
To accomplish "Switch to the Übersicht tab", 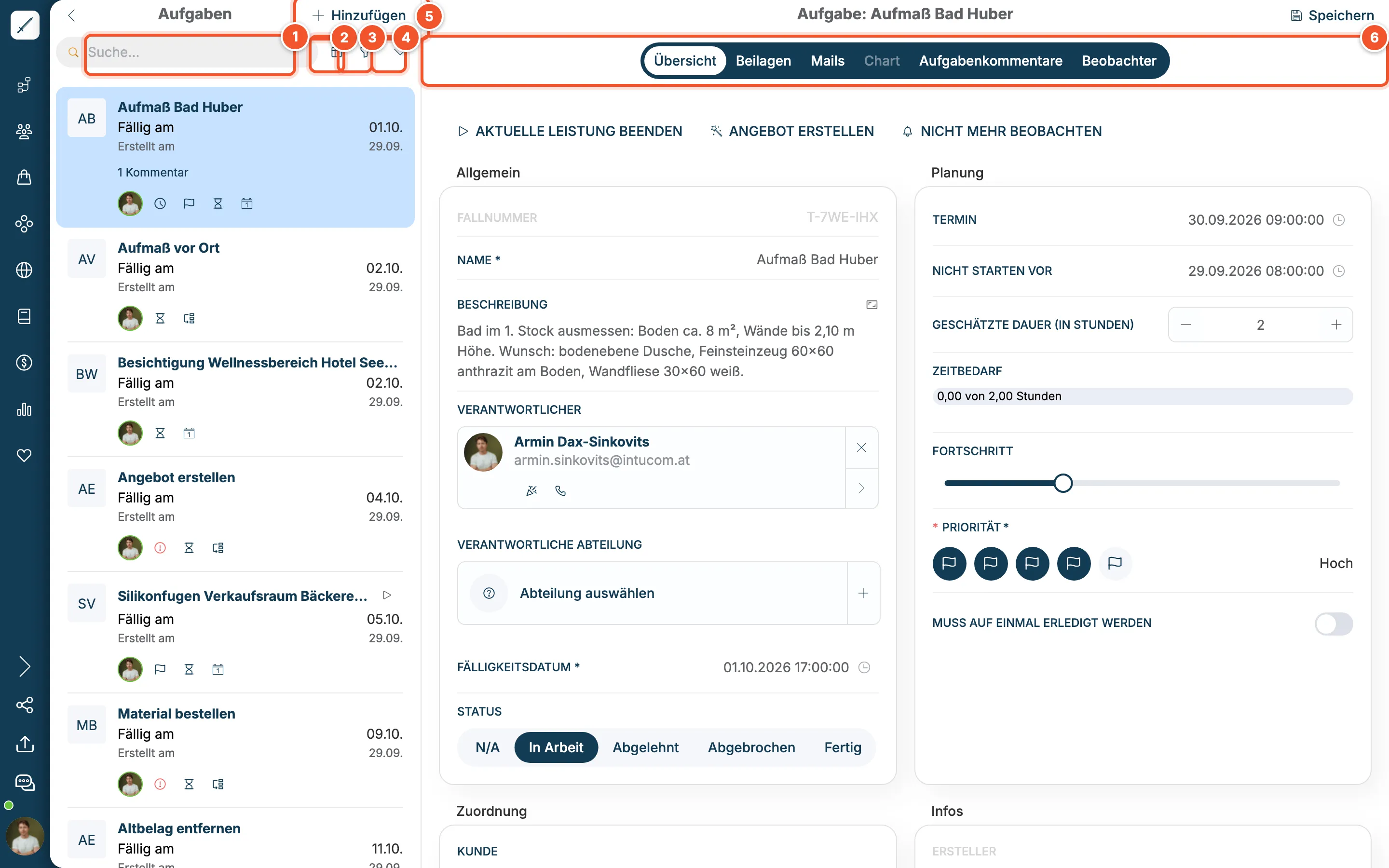I will (685, 61).
